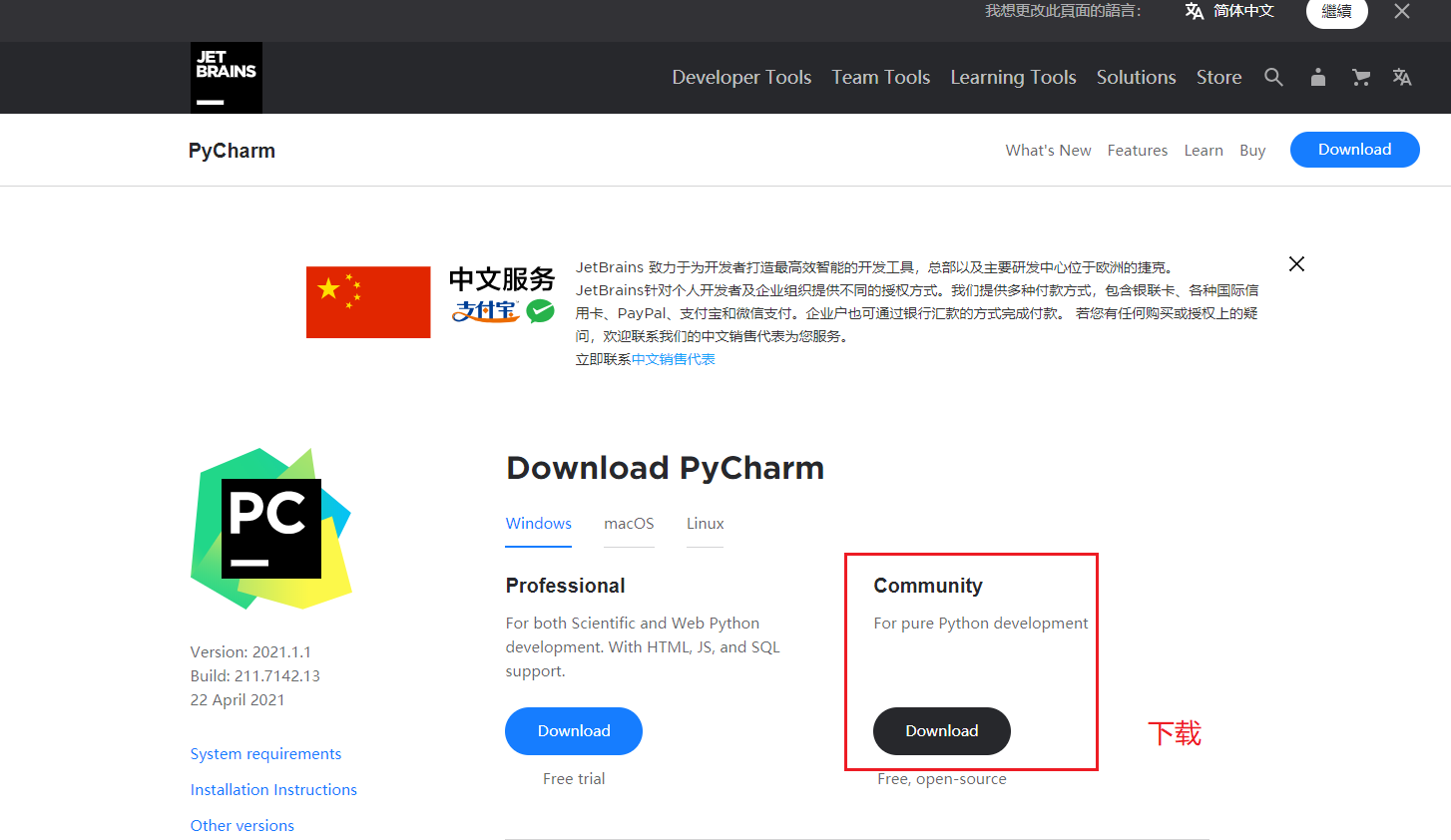Click the Alipay payment logo
The width and height of the screenshot is (1451, 840).
486,311
